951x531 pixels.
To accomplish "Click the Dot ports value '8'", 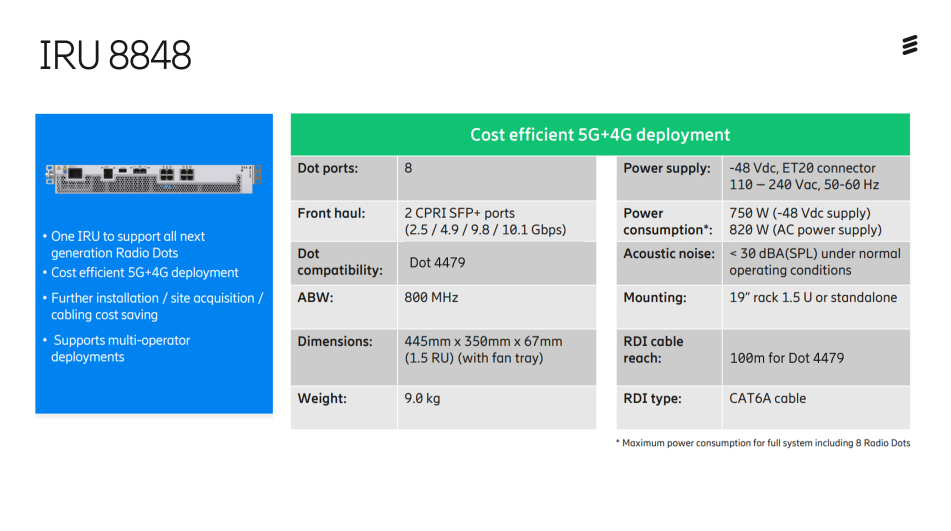I will 408,168.
